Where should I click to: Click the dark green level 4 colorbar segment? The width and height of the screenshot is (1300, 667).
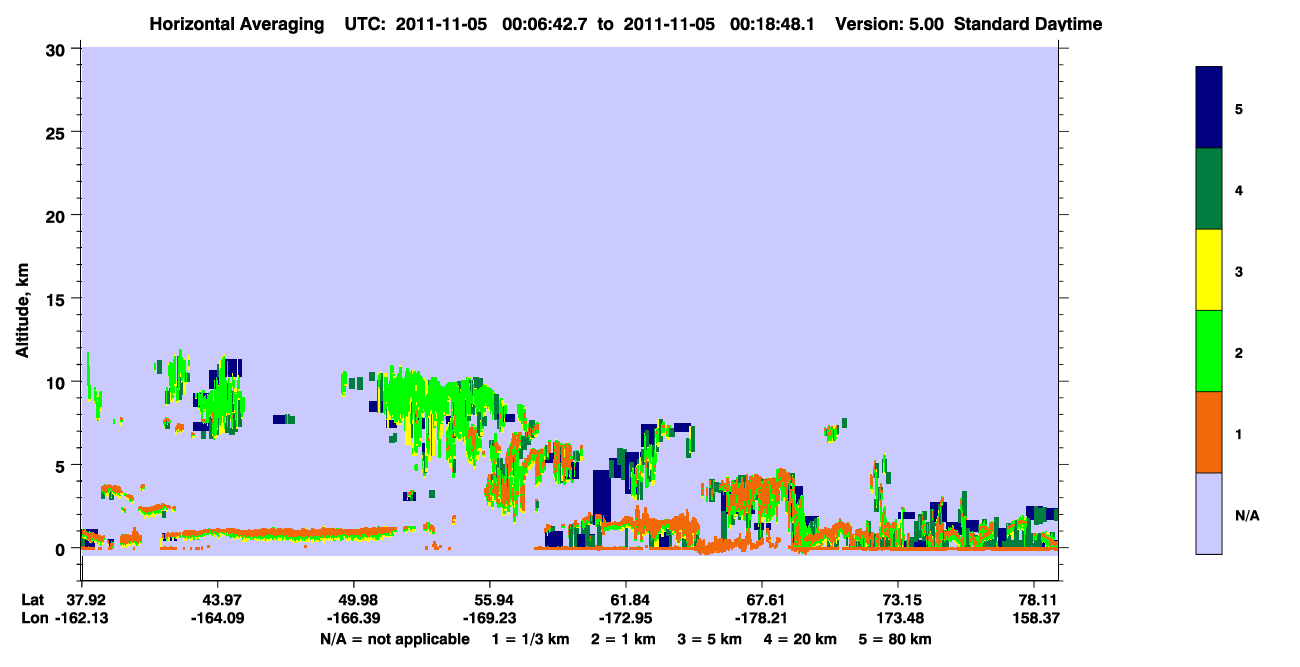pyautogui.click(x=1209, y=189)
